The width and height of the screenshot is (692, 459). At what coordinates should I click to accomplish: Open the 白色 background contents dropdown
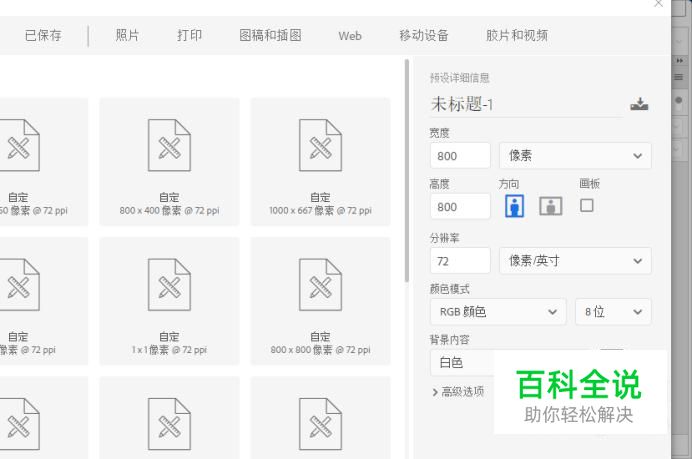click(x=462, y=362)
